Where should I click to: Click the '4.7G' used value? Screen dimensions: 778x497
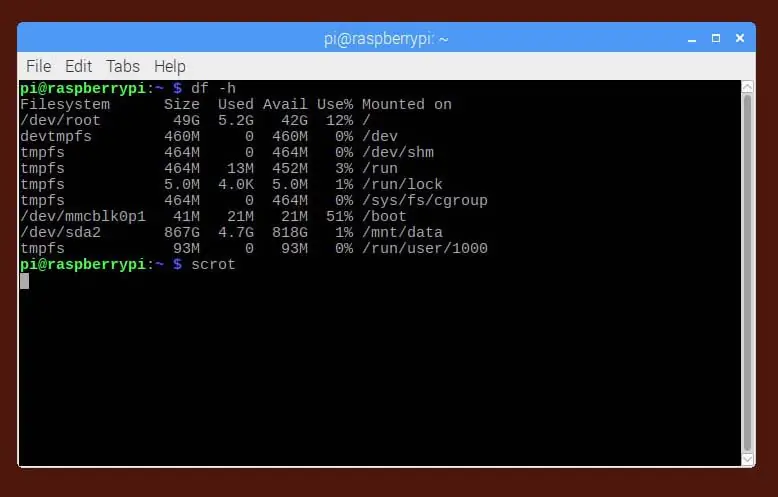pos(236,233)
